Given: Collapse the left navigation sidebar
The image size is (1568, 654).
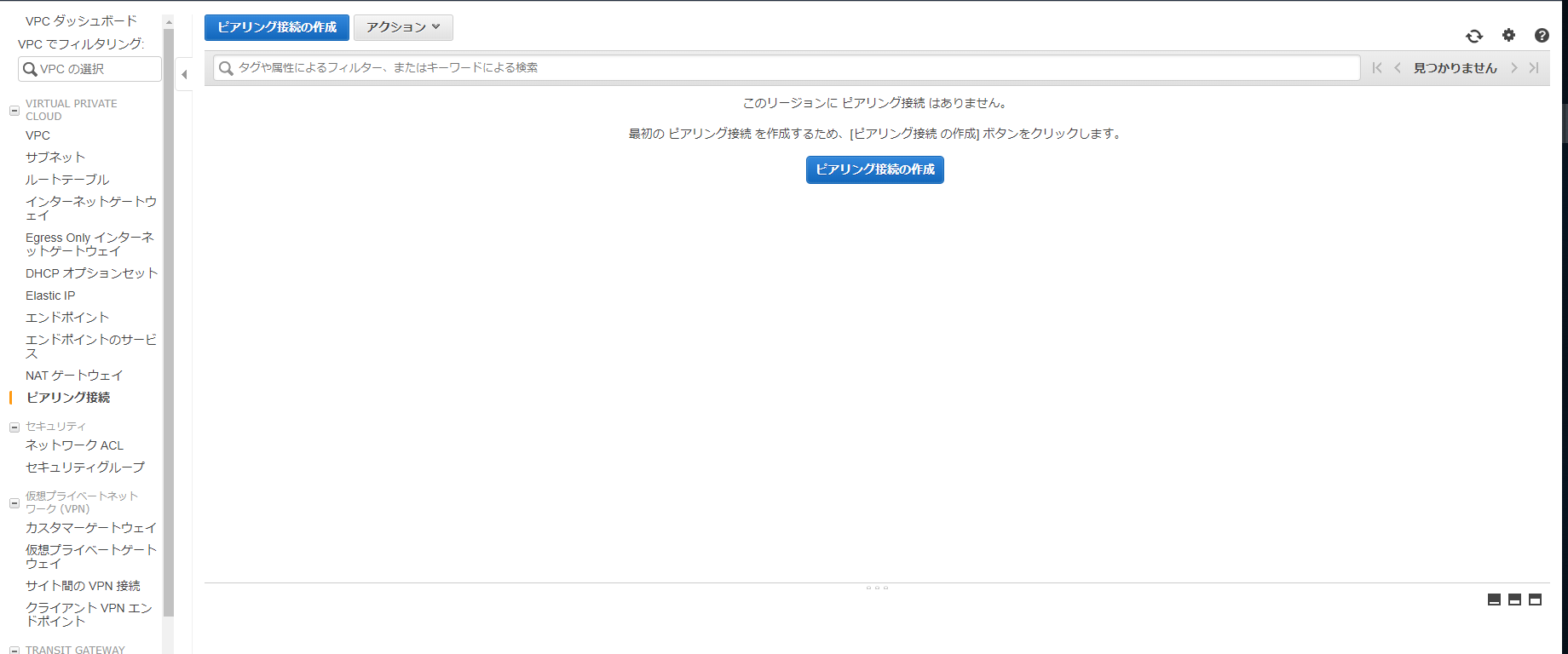Looking at the screenshot, I should coord(184,74).
